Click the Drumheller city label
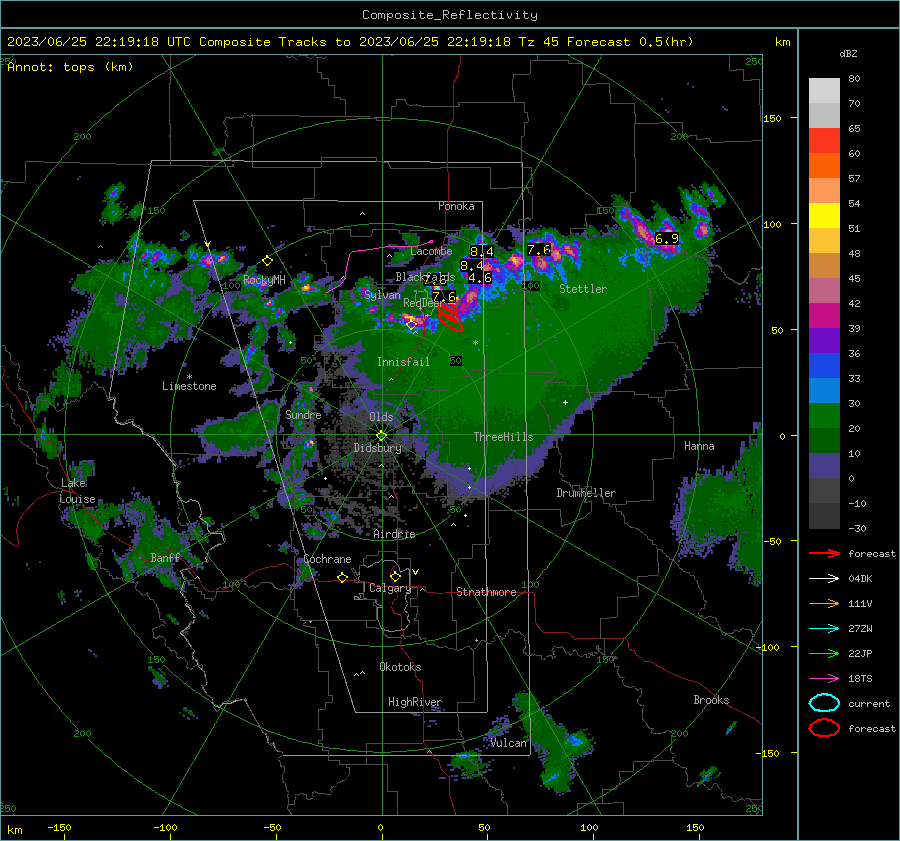Image resolution: width=900 pixels, height=841 pixels. click(x=586, y=493)
